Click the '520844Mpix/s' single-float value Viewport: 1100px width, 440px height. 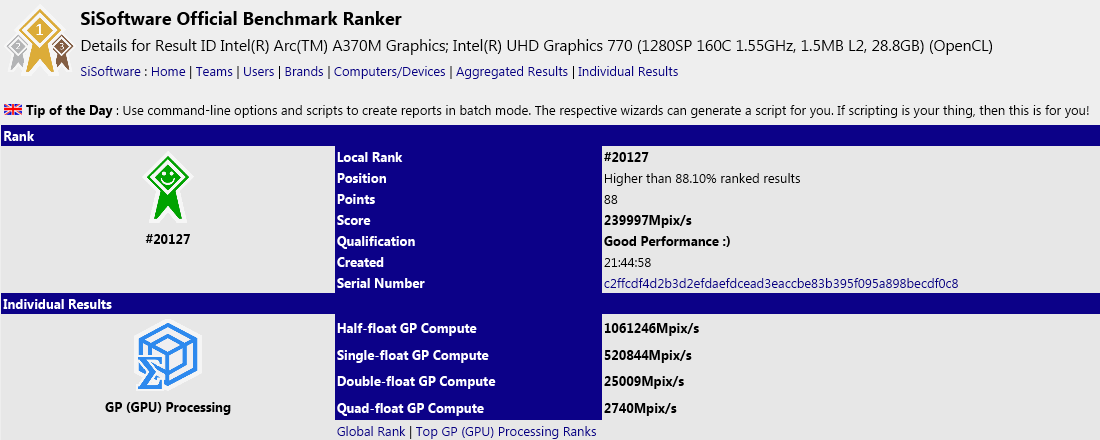click(648, 355)
